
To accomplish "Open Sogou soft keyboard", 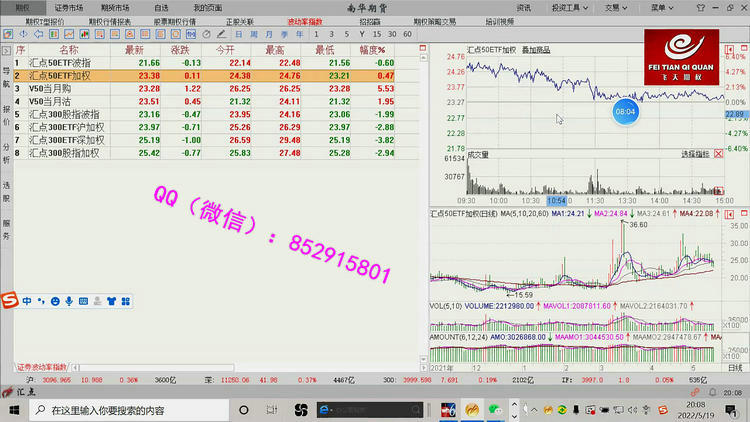I will [83, 300].
